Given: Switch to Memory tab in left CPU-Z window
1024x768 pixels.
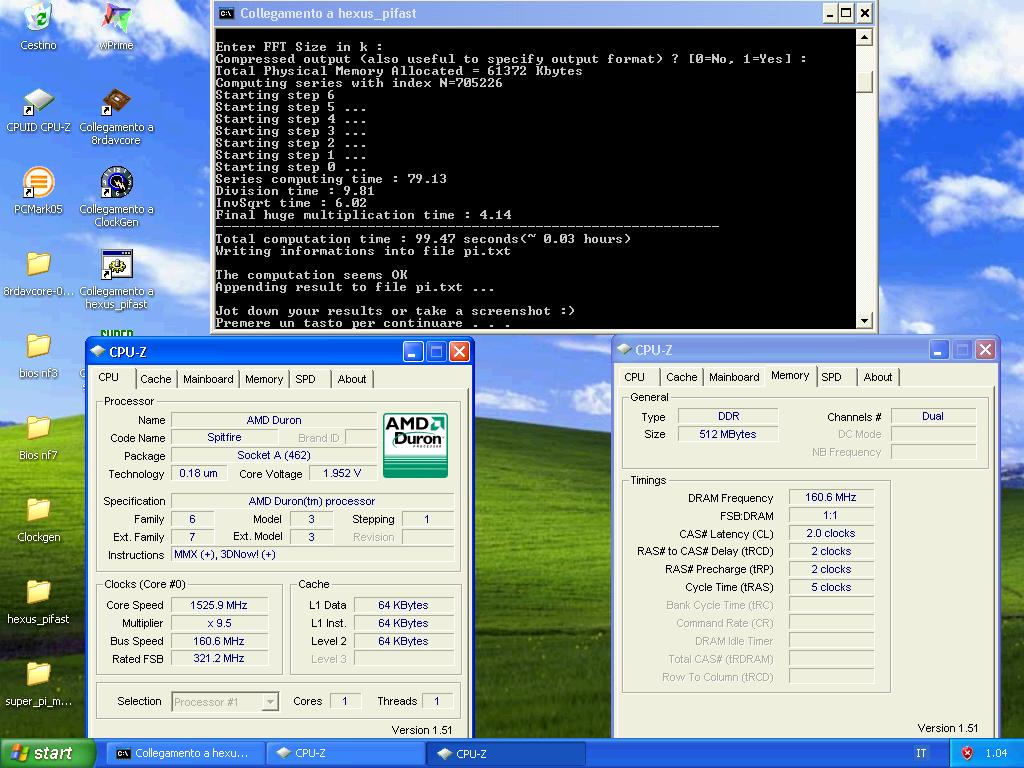Looking at the screenshot, I should tap(264, 379).
